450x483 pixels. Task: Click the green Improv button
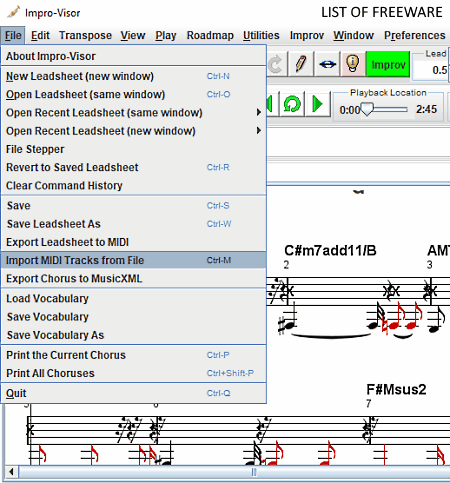[x=388, y=64]
